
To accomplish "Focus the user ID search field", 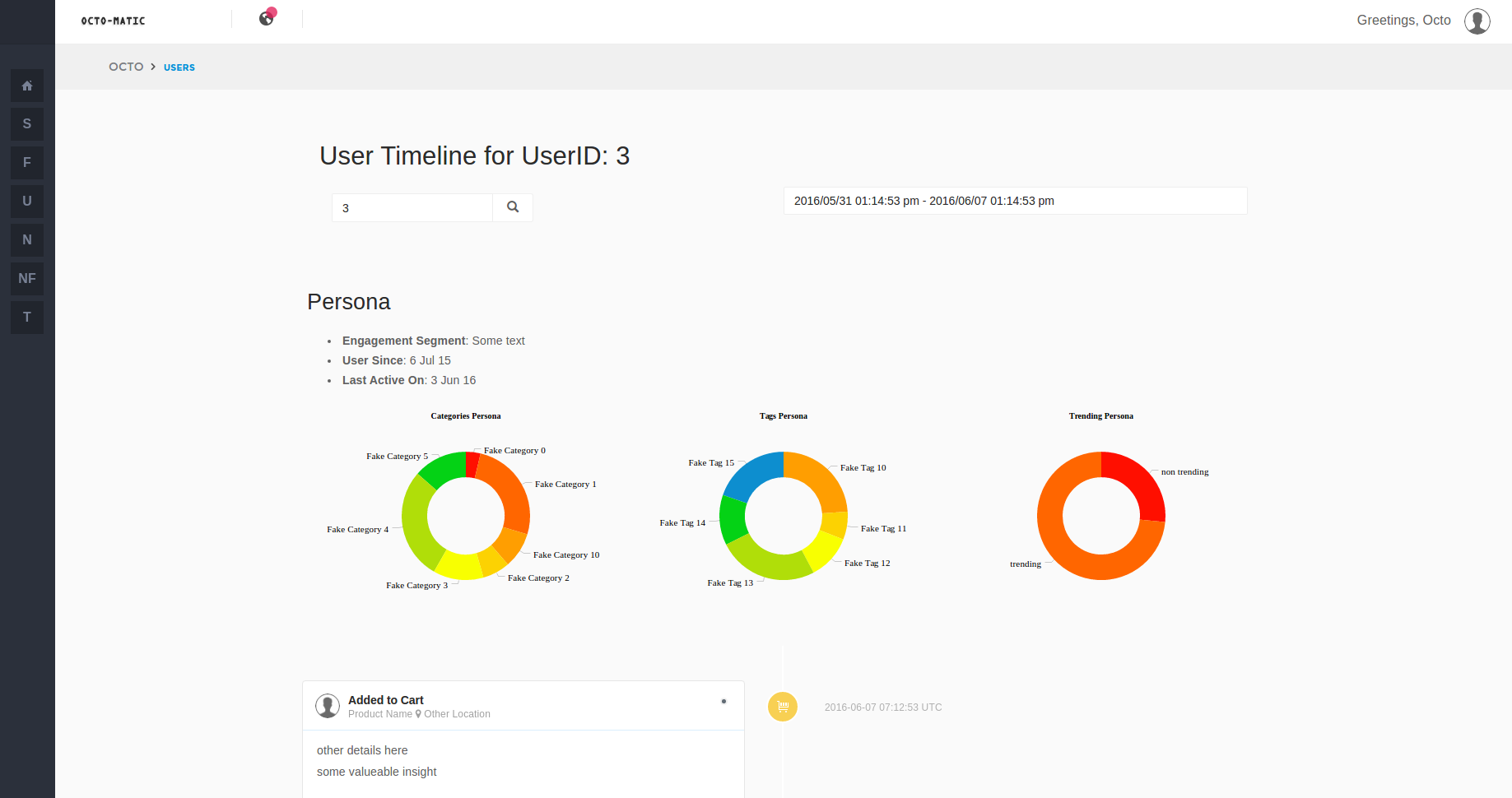I will point(412,208).
